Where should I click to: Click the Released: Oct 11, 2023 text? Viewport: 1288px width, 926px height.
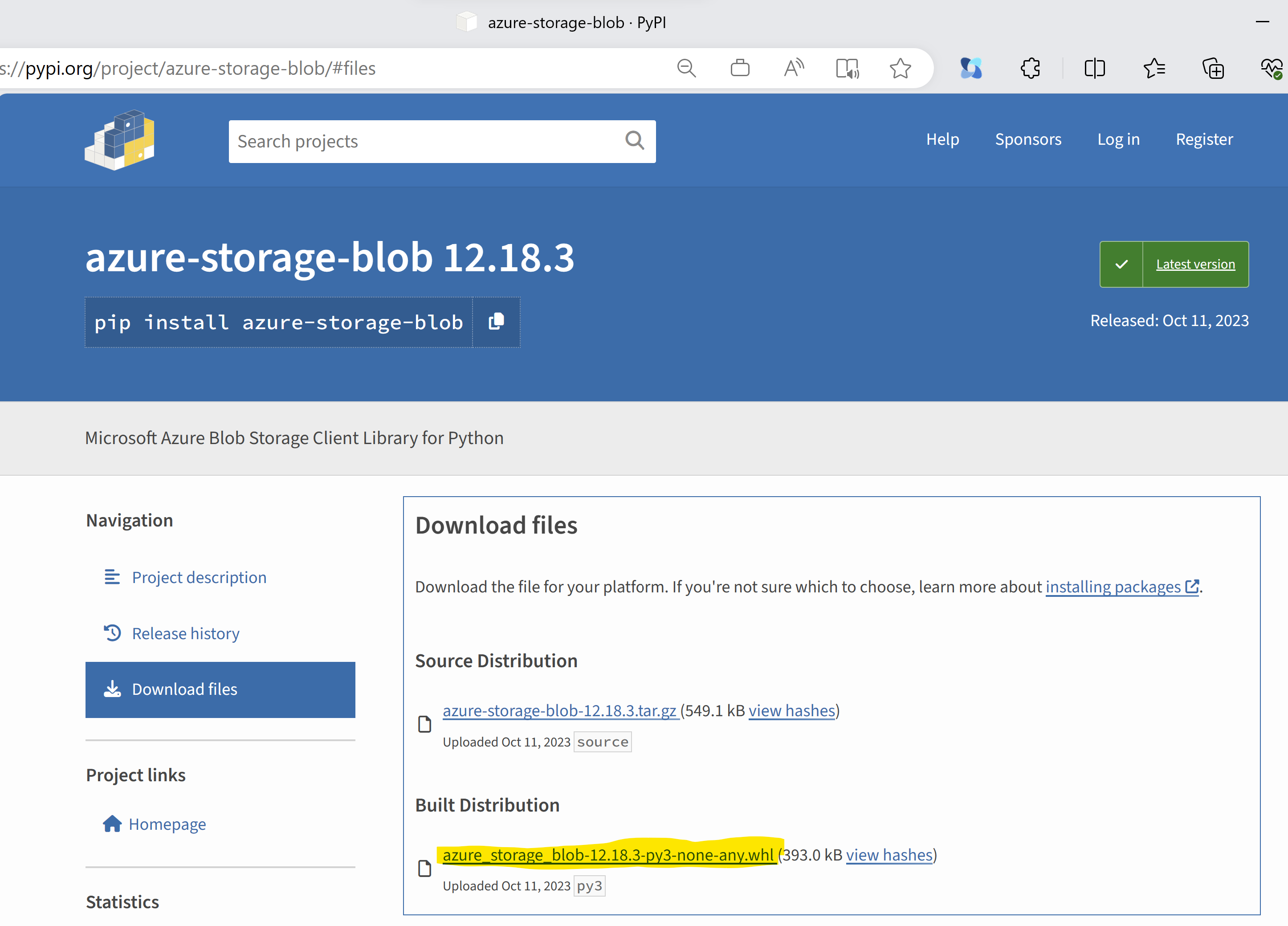(1169, 320)
